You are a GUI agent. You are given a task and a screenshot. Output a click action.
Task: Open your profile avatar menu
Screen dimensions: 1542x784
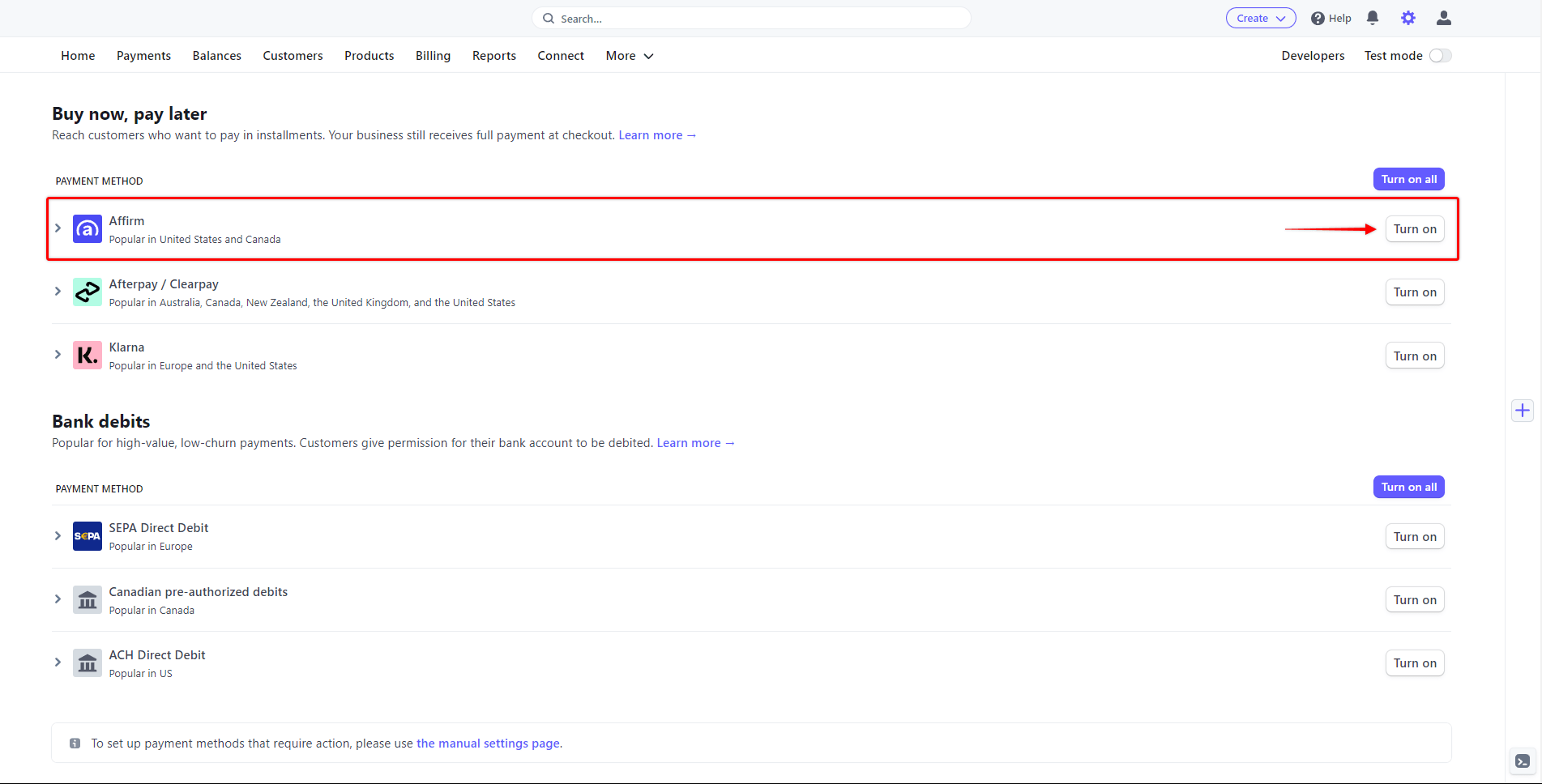point(1443,17)
